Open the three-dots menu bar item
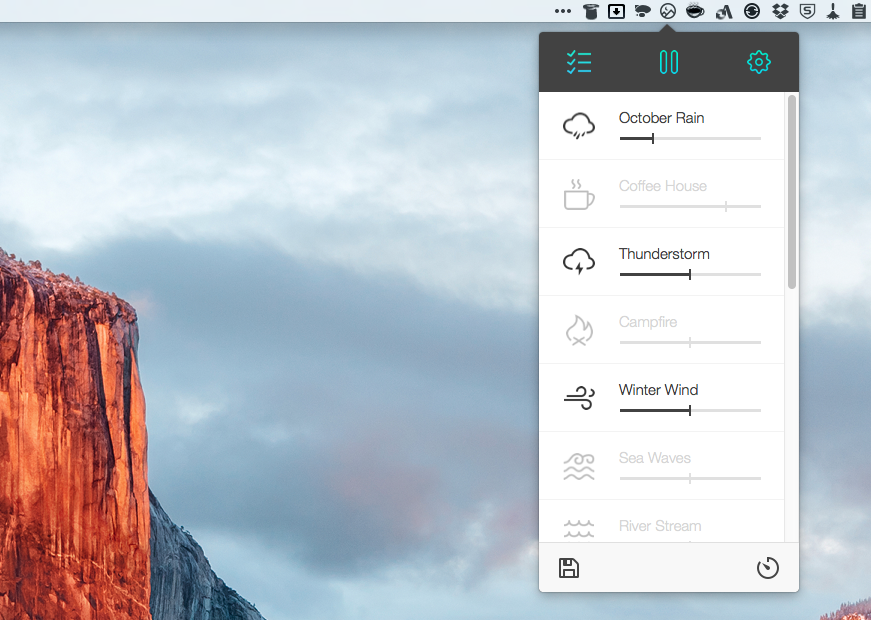Screen dimensions: 871x620 pyautogui.click(x=563, y=11)
